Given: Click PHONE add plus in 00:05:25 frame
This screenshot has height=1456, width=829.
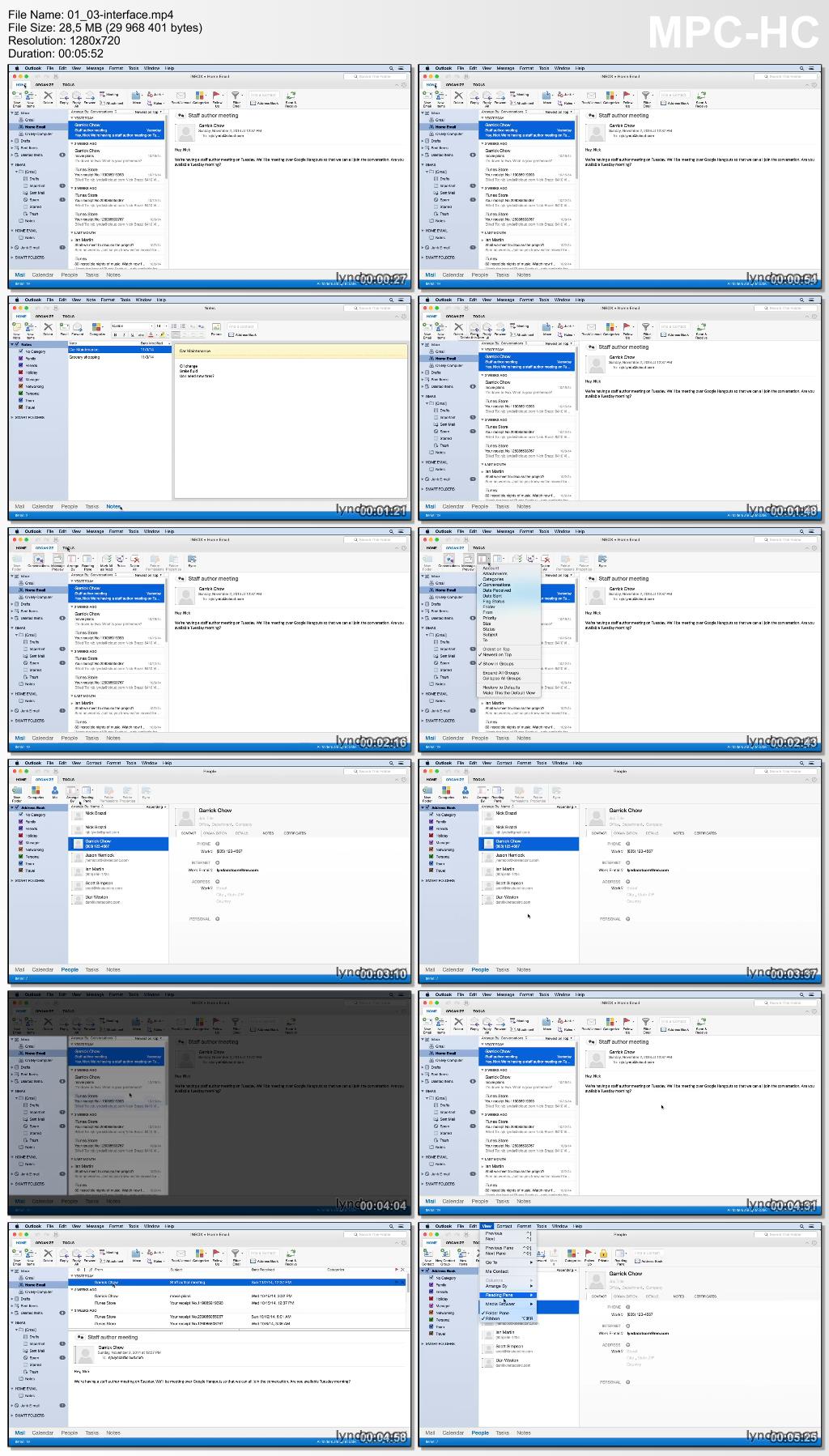Looking at the screenshot, I should click(x=627, y=1307).
